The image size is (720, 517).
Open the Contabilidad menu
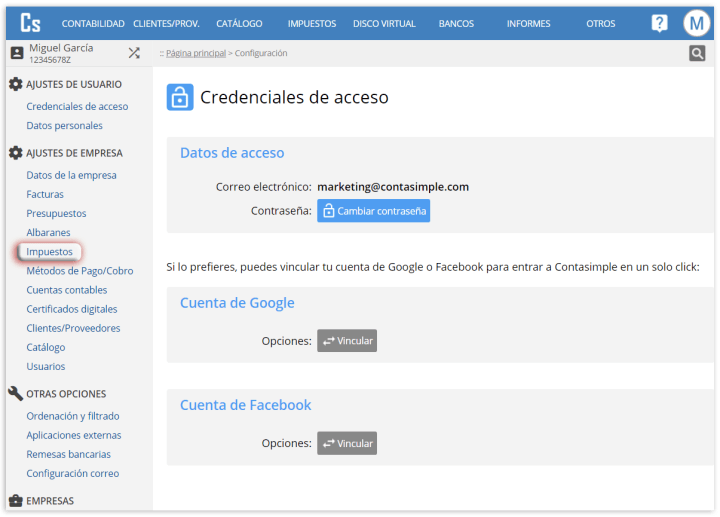(93, 23)
